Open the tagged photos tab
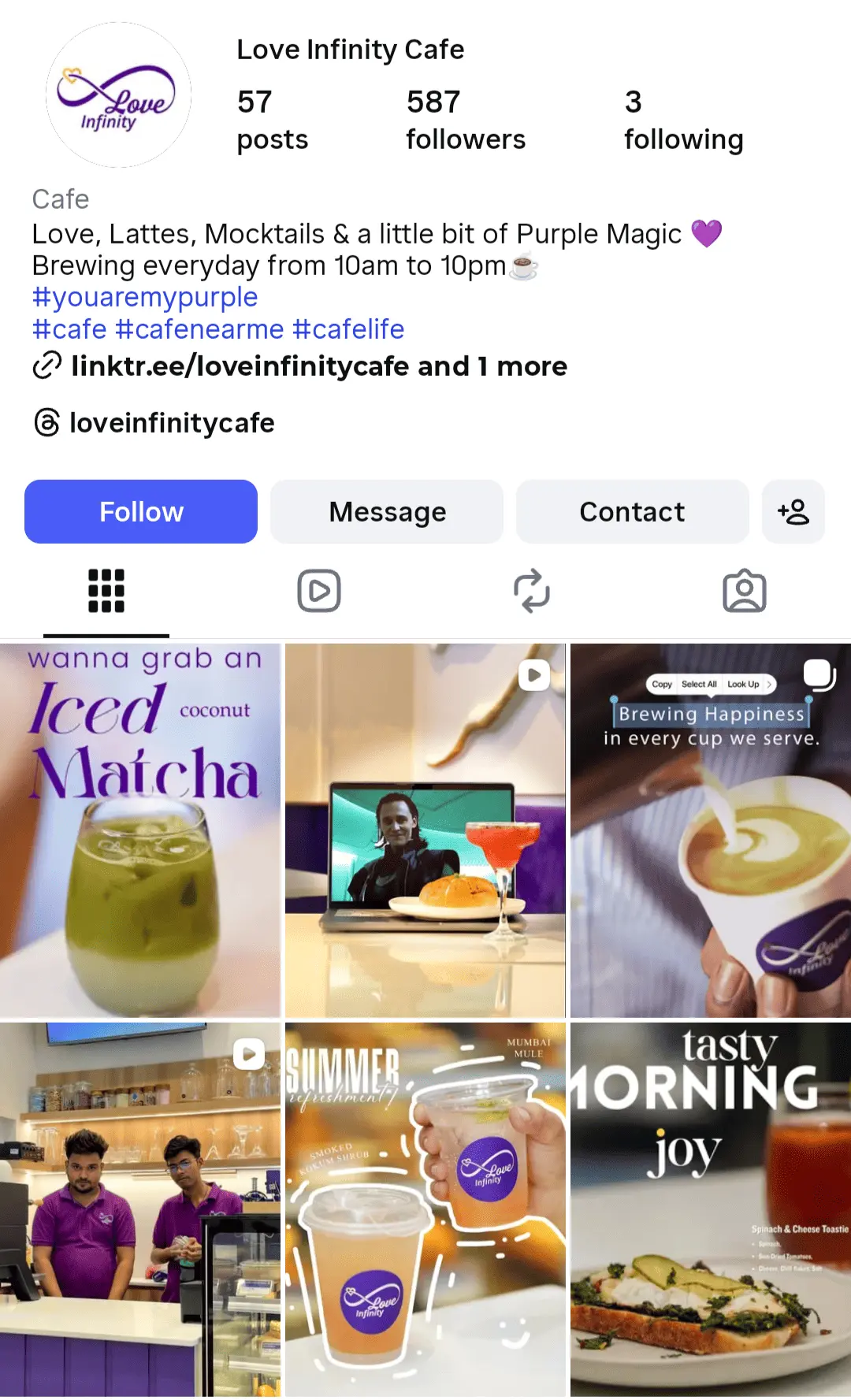Viewport: 851px width, 1400px height. 745,591
